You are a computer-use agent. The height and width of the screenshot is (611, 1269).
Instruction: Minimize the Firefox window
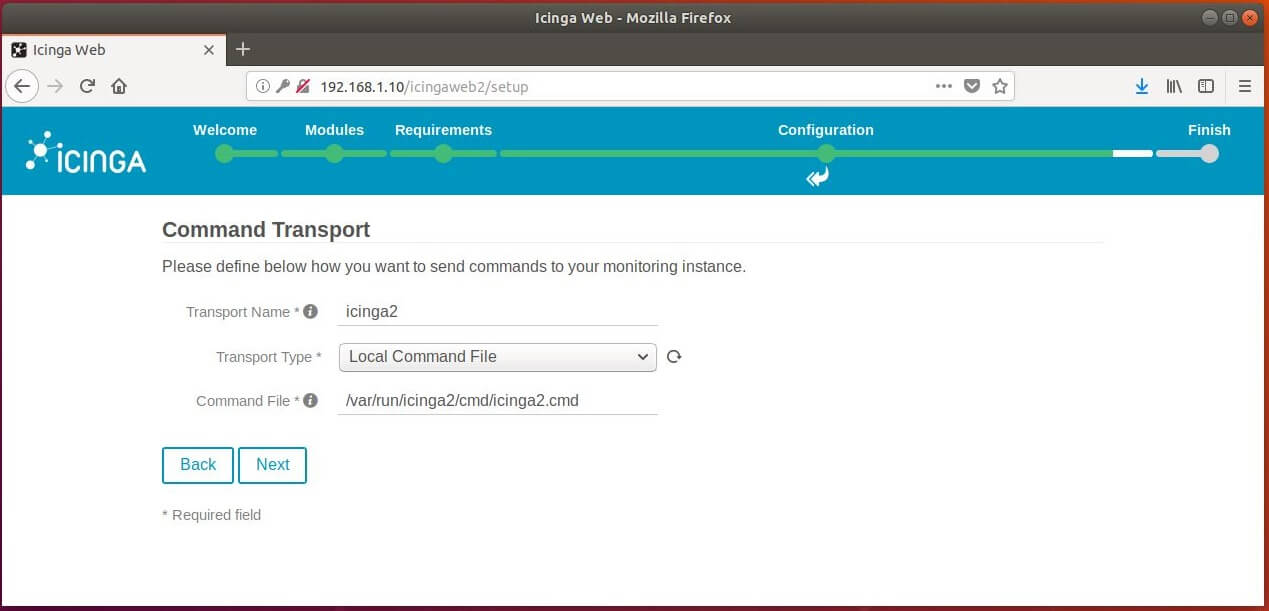pyautogui.click(x=1210, y=17)
